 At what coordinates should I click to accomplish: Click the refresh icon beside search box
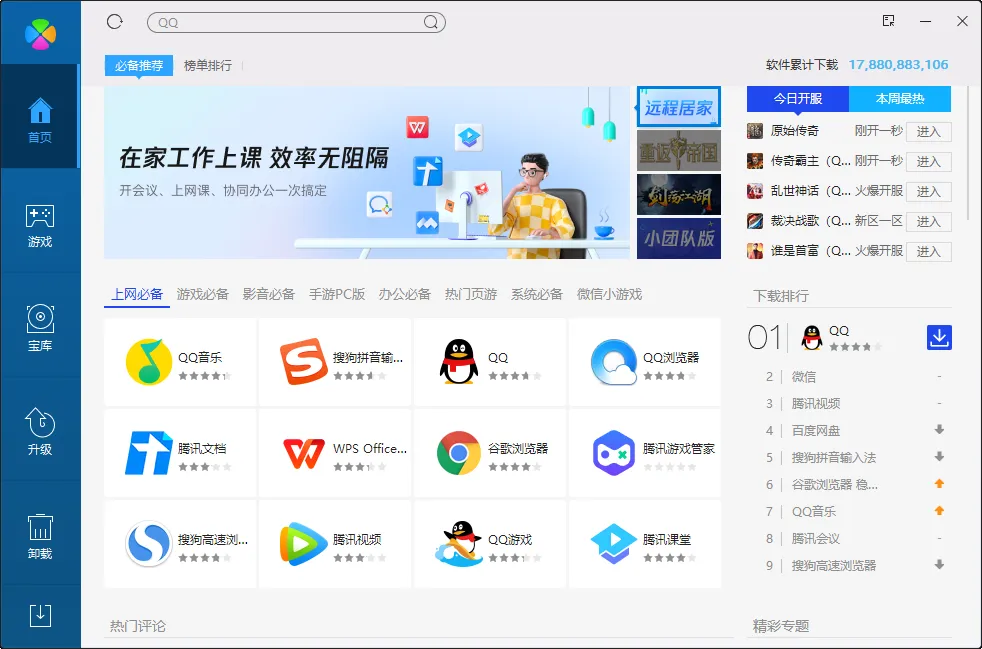(115, 22)
